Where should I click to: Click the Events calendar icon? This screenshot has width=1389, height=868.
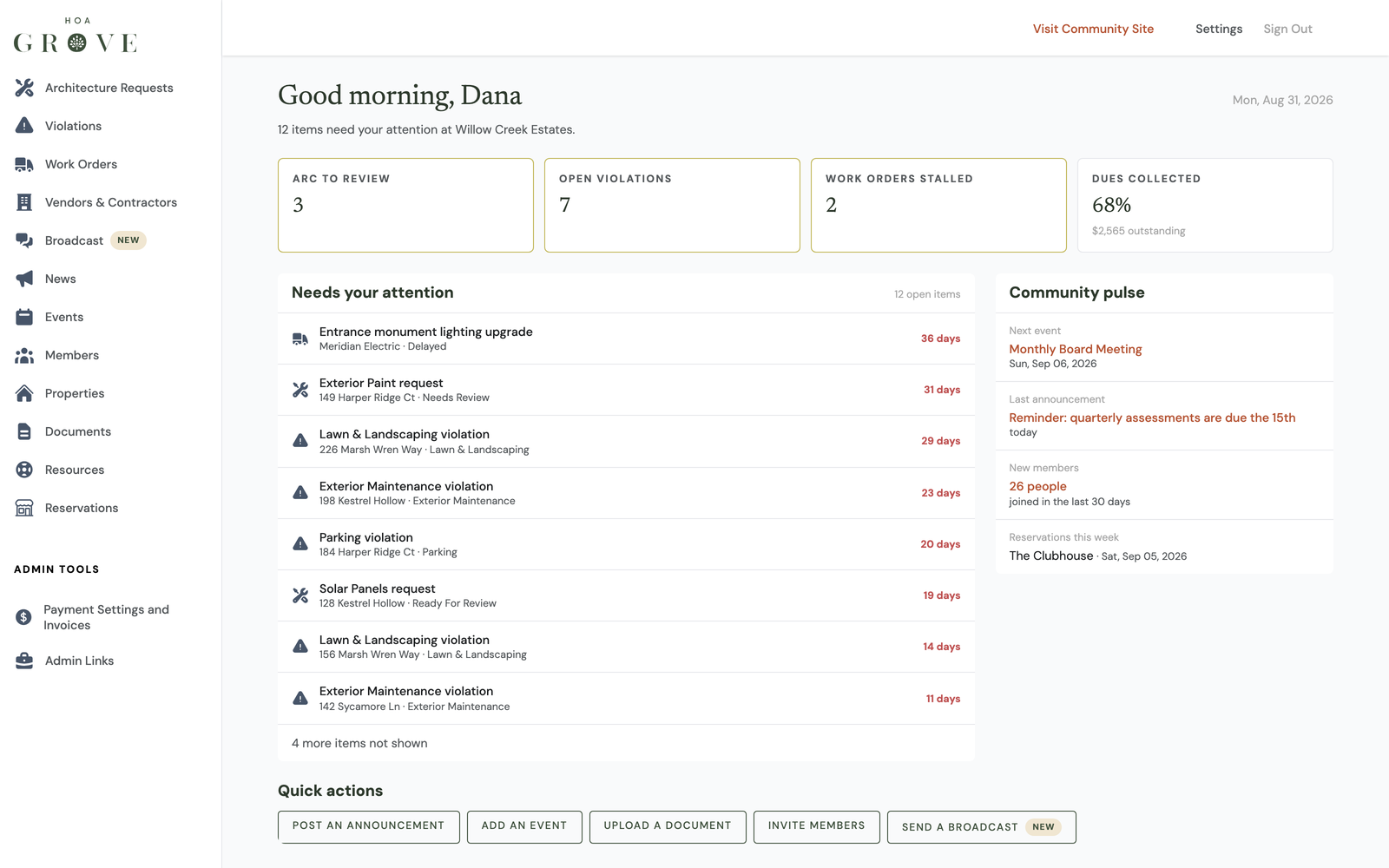coord(24,317)
